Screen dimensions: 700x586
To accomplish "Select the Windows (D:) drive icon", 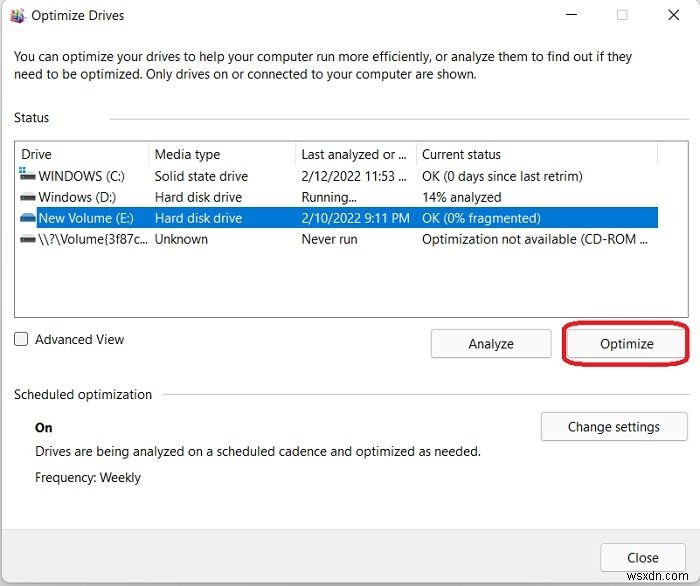I will (28, 197).
